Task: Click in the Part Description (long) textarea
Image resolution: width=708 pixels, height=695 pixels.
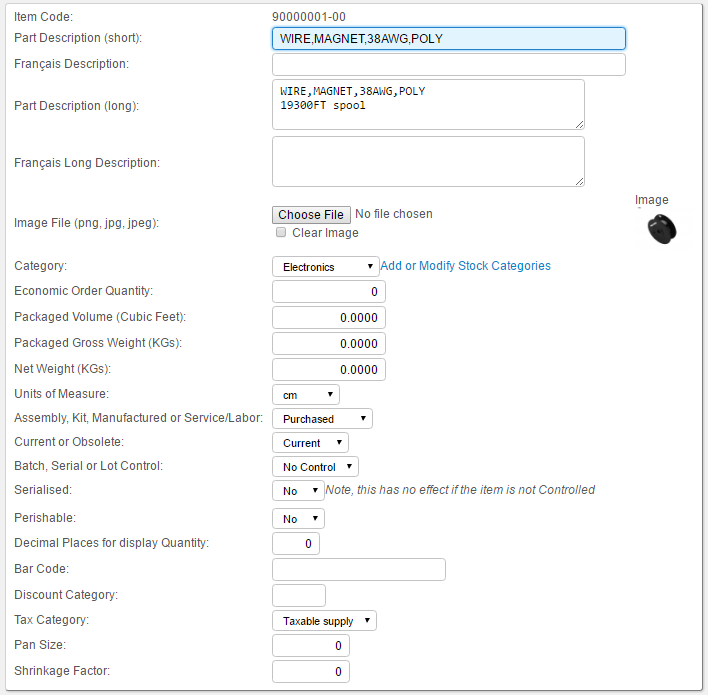Action: (428, 105)
